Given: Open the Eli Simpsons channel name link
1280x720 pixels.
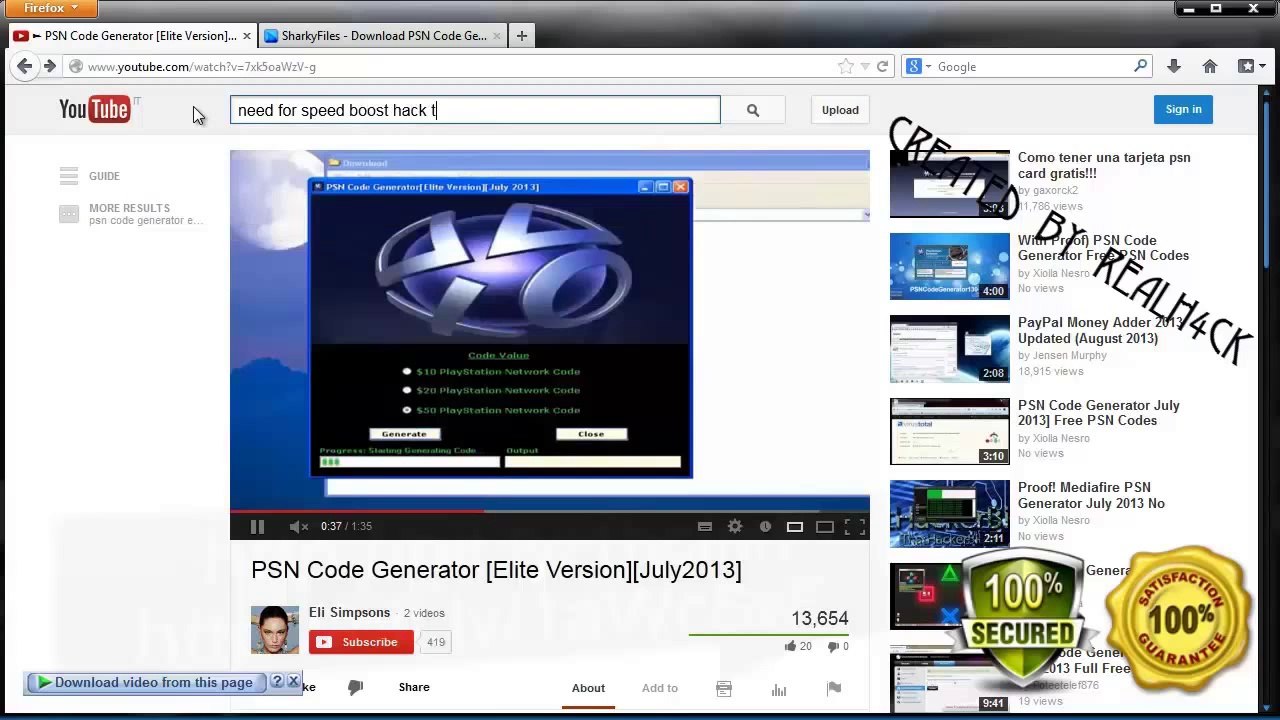Looking at the screenshot, I should pyautogui.click(x=349, y=612).
